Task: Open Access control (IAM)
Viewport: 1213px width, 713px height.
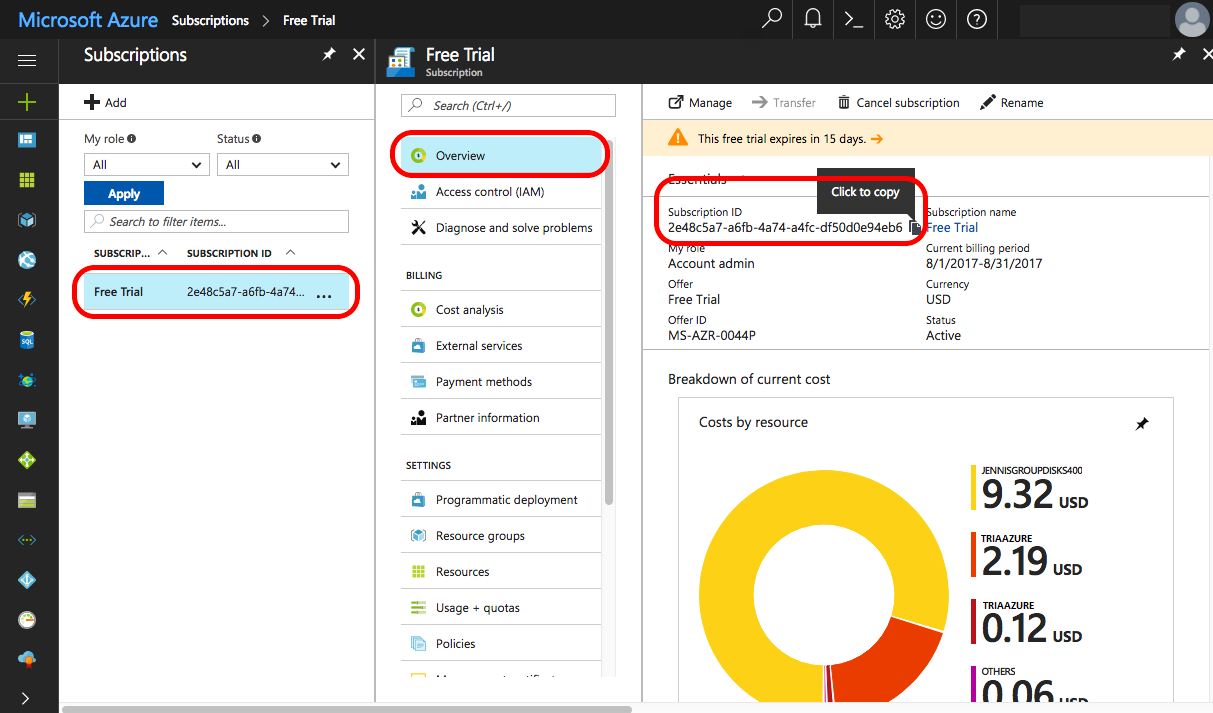Action: point(501,192)
